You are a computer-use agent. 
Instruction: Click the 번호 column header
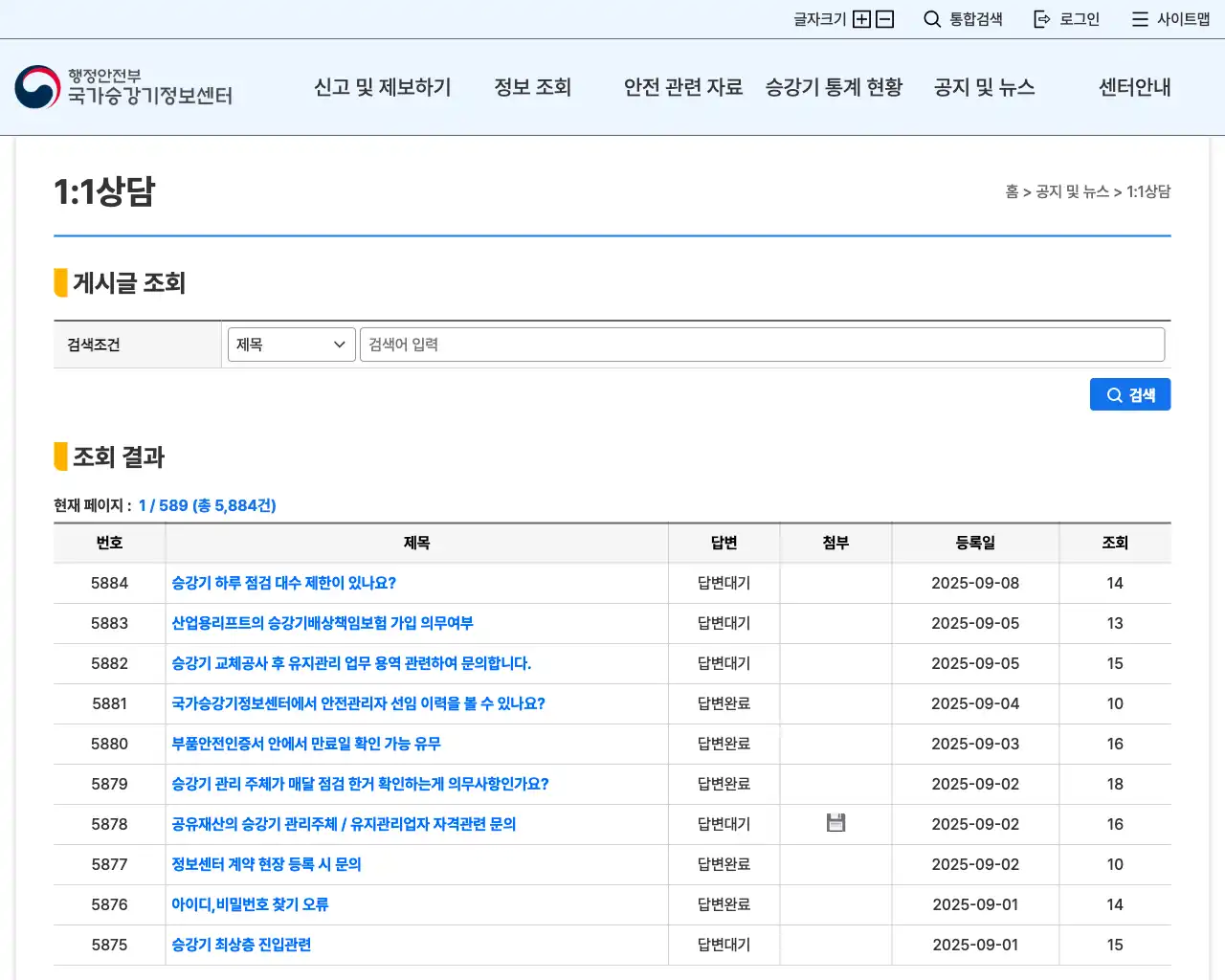point(109,543)
